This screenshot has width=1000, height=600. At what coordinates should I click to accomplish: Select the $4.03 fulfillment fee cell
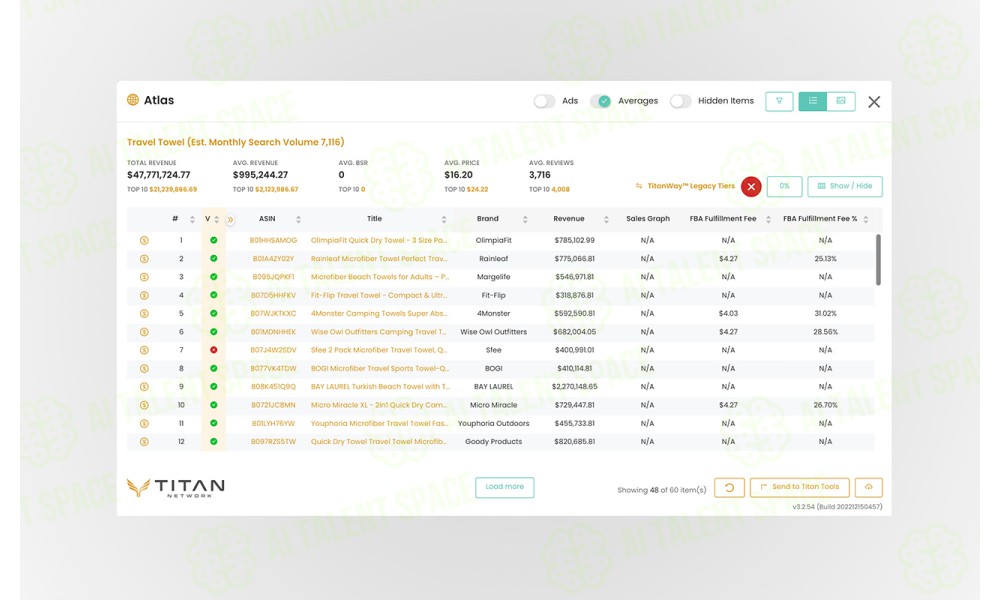point(728,314)
